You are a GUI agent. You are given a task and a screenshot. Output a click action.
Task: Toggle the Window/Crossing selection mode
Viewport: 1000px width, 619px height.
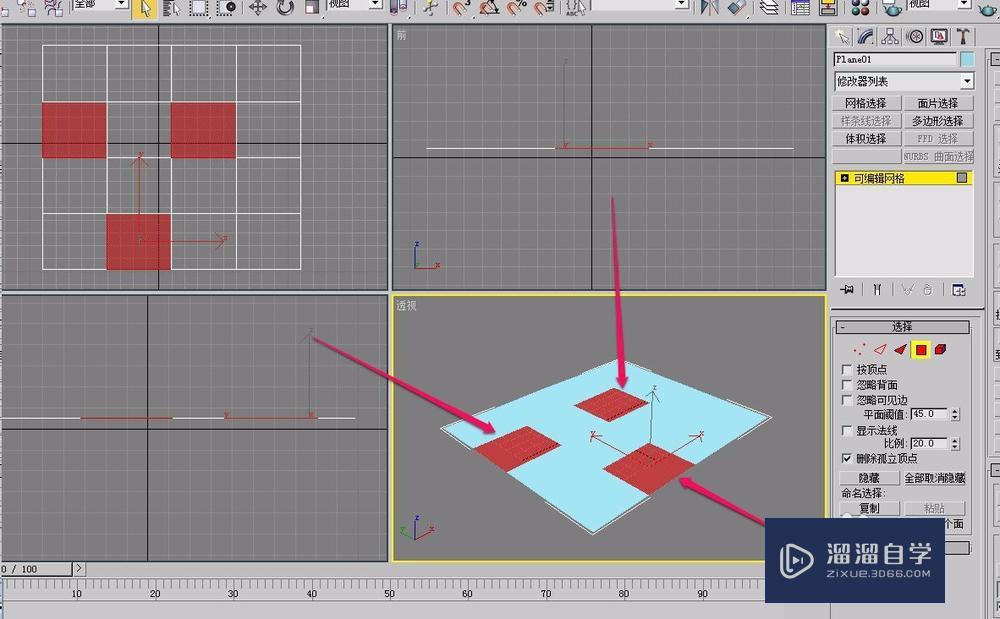226,8
